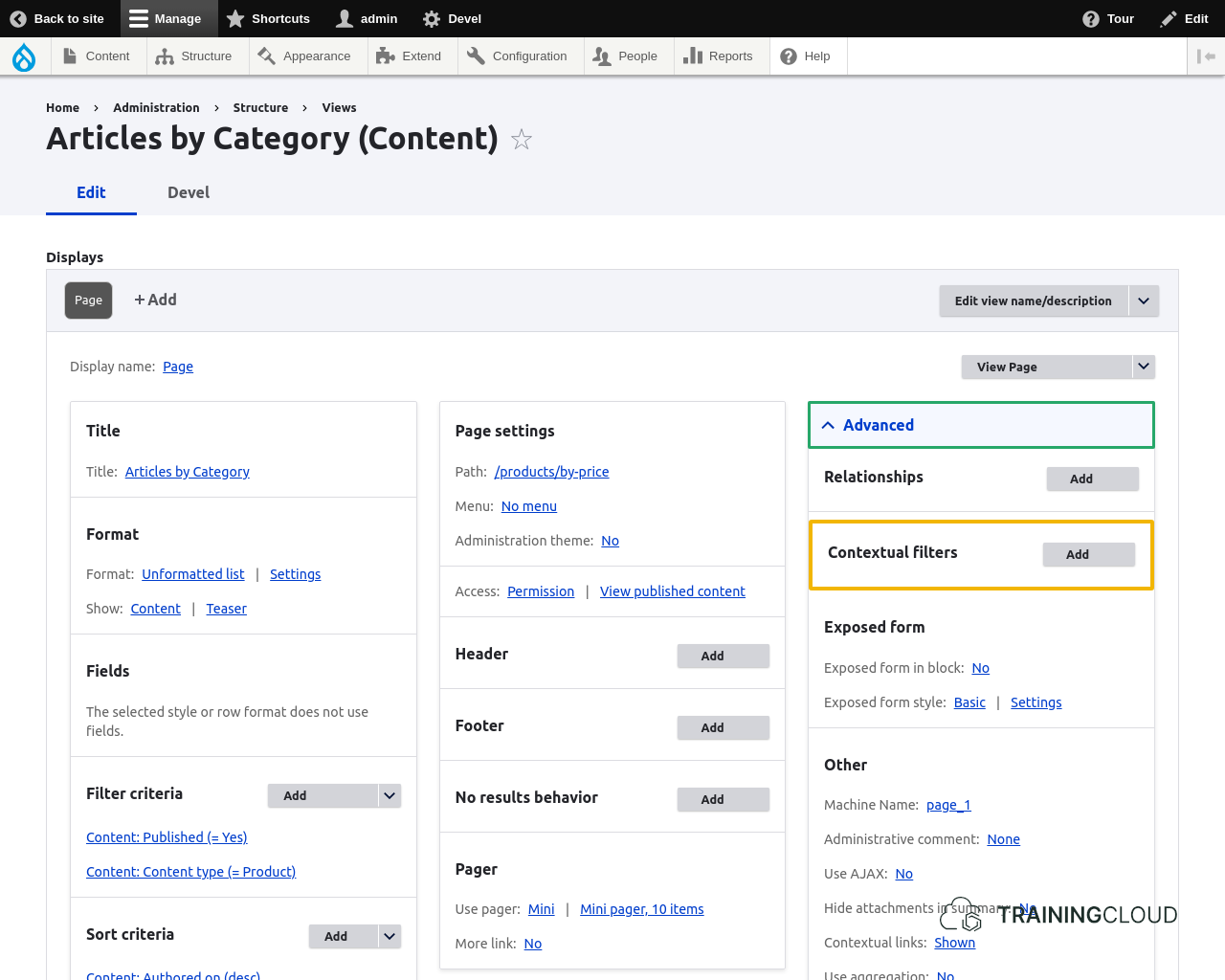Expand Edit view name/description dropdown arrow
Image resolution: width=1225 pixels, height=980 pixels.
pyautogui.click(x=1144, y=301)
